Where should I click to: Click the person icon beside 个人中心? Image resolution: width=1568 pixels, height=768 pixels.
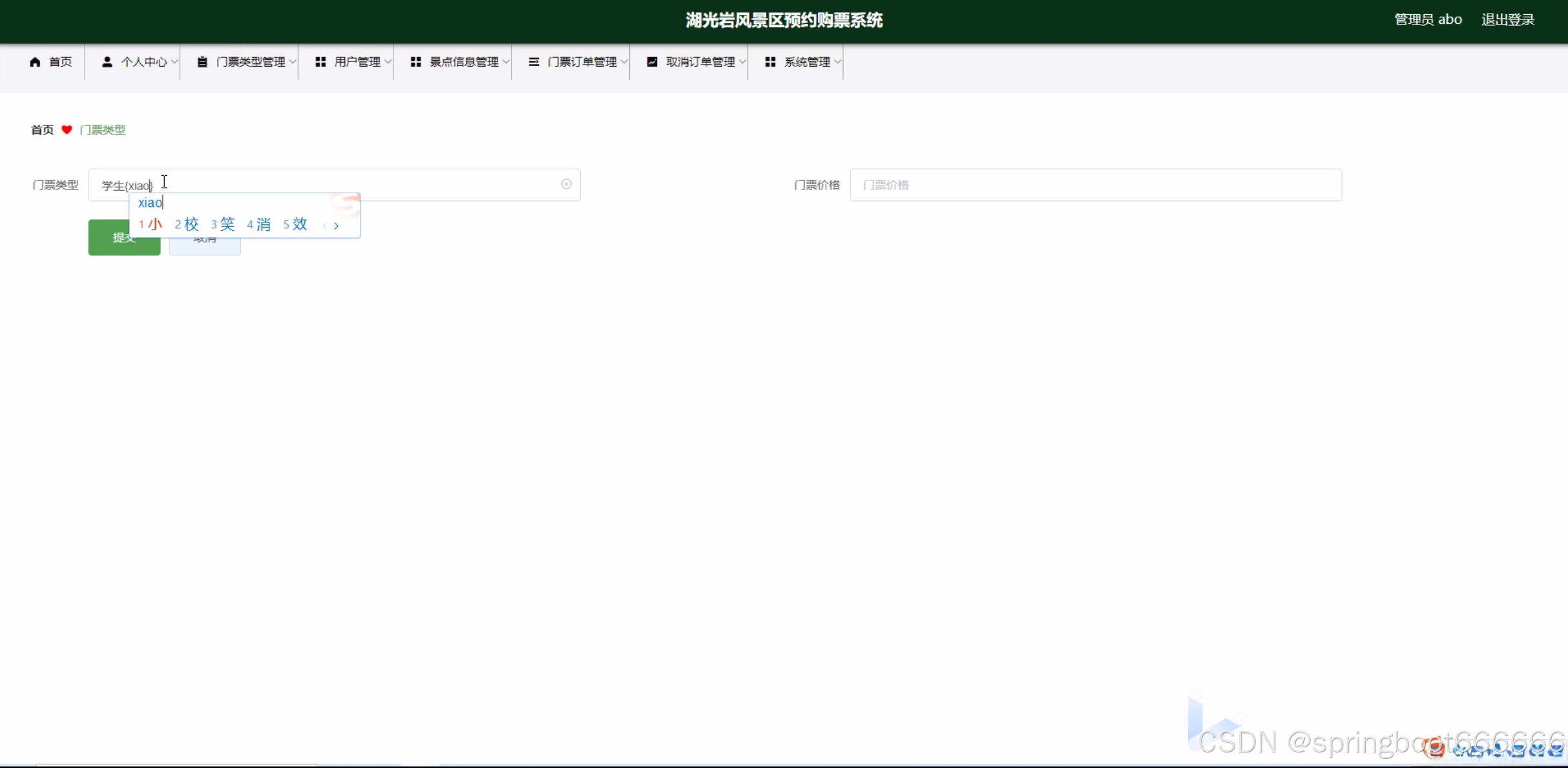(x=107, y=62)
